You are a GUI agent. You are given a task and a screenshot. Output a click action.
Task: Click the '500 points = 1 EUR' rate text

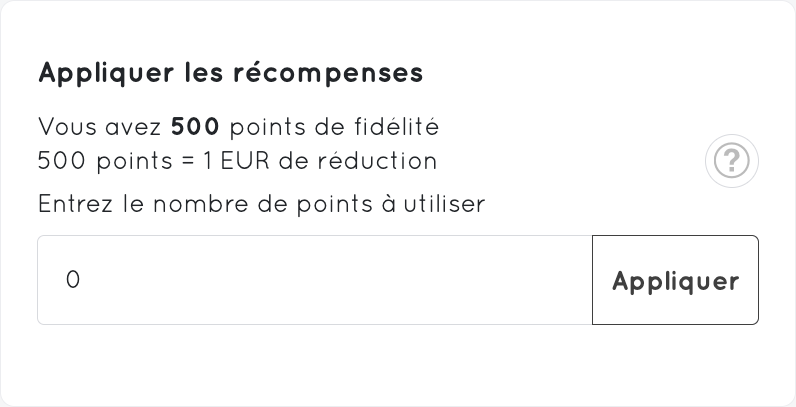tap(237, 160)
